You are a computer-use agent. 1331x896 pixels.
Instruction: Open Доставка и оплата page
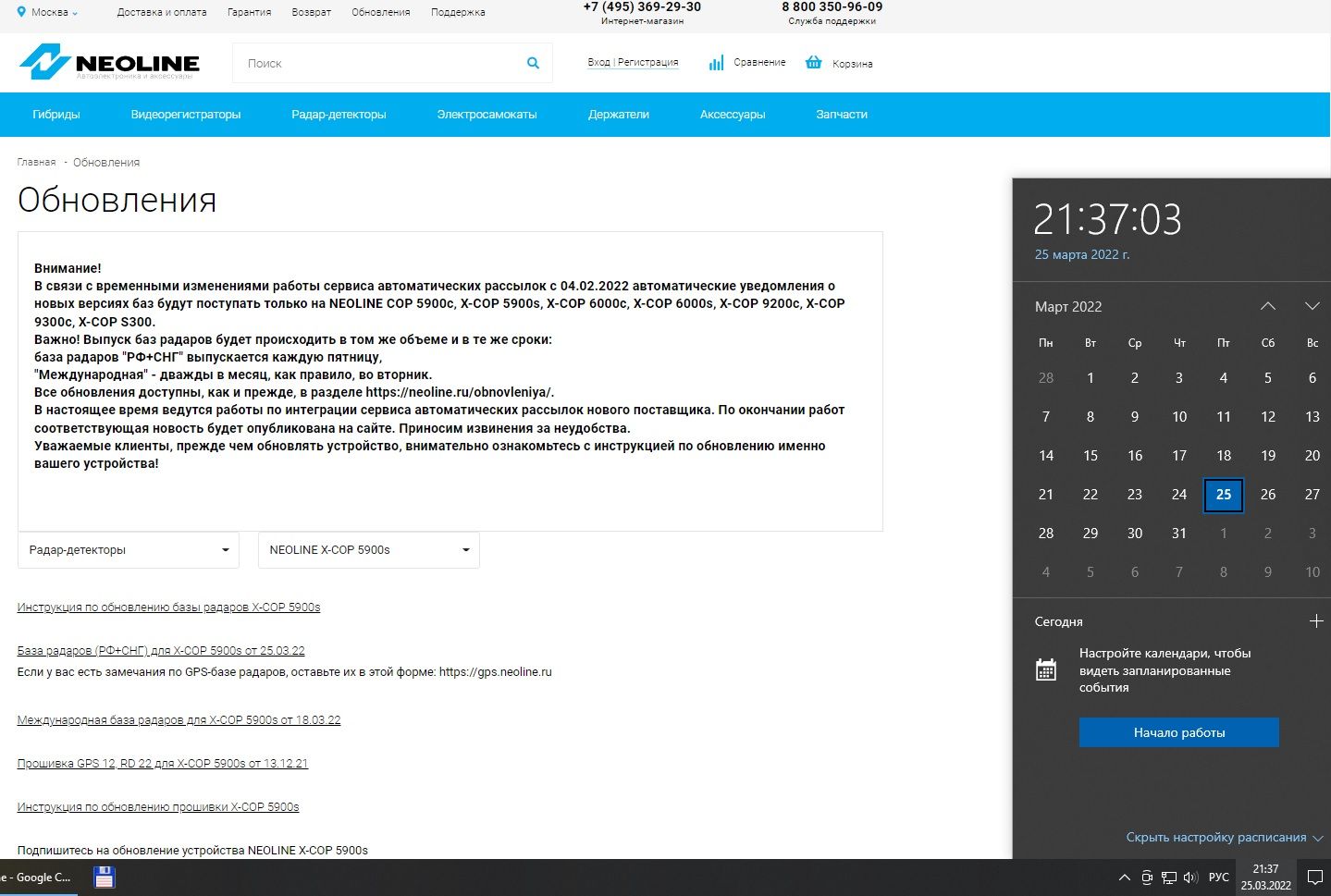(x=162, y=12)
